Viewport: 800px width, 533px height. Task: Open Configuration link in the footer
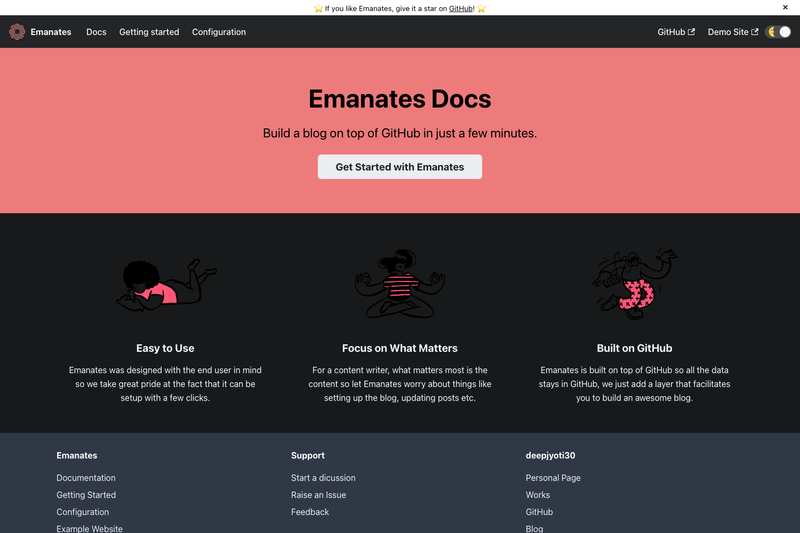point(83,512)
